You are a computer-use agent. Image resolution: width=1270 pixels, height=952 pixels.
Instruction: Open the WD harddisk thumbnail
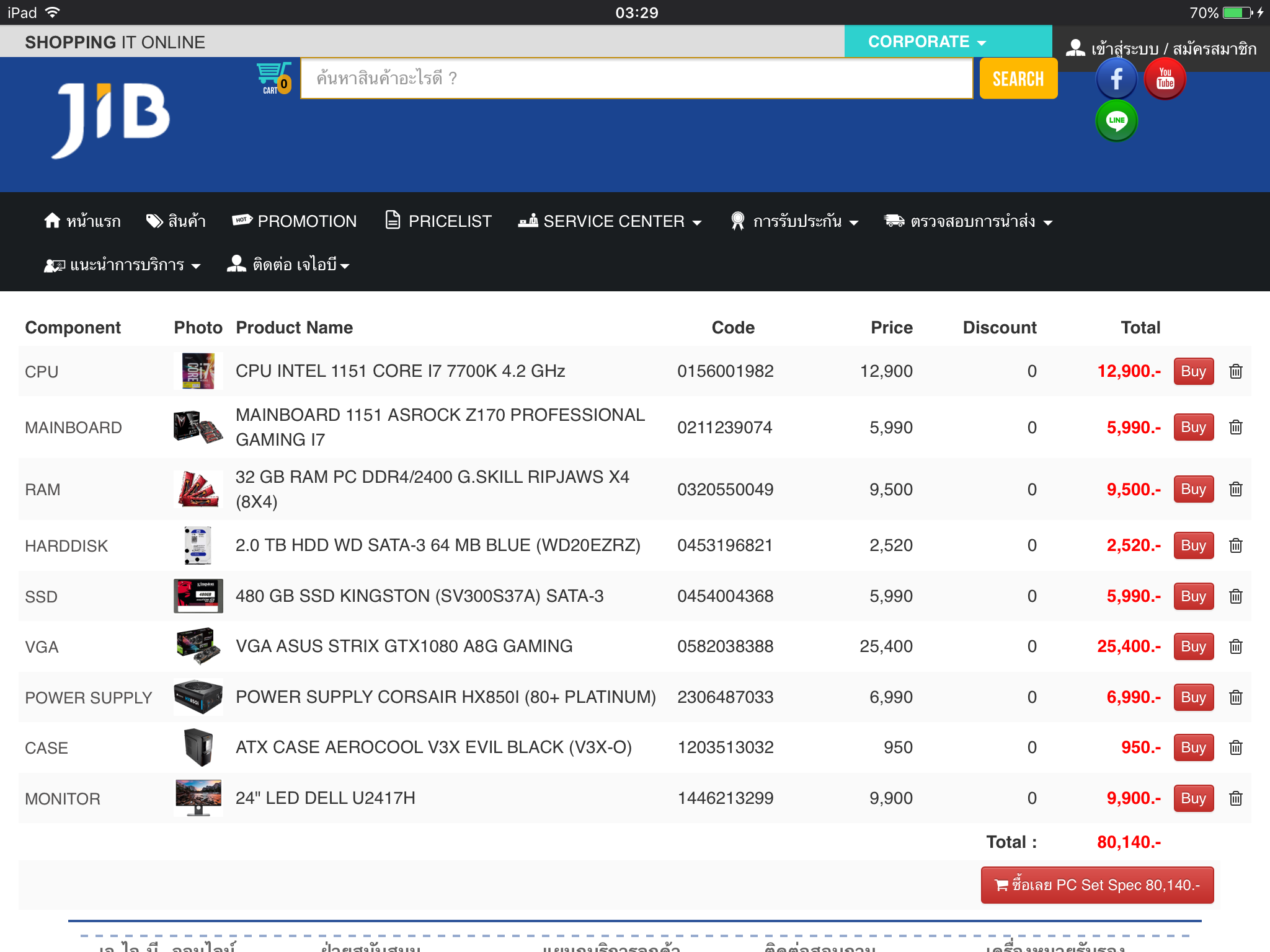point(198,545)
